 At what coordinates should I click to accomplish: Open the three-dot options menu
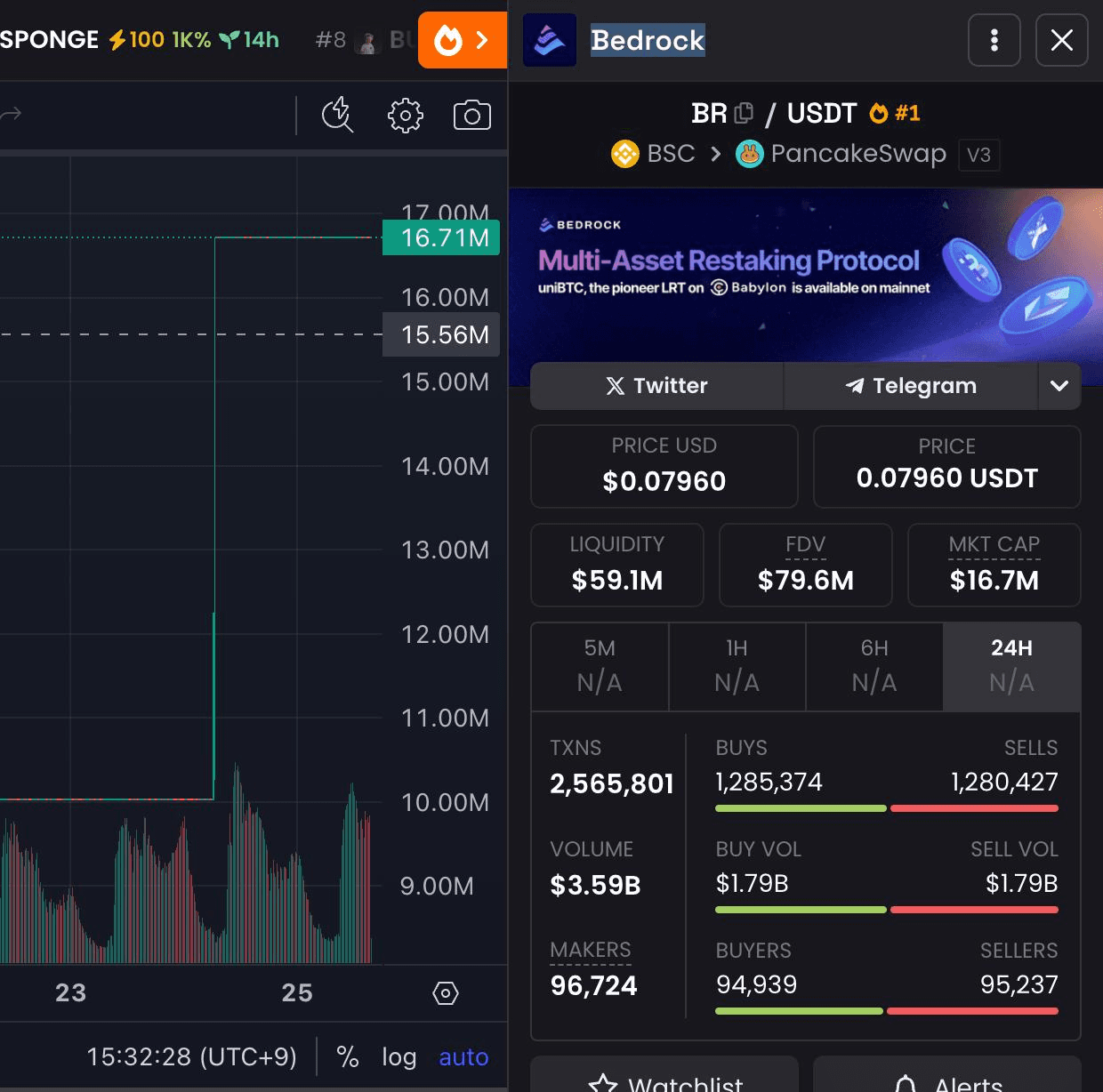coord(994,40)
